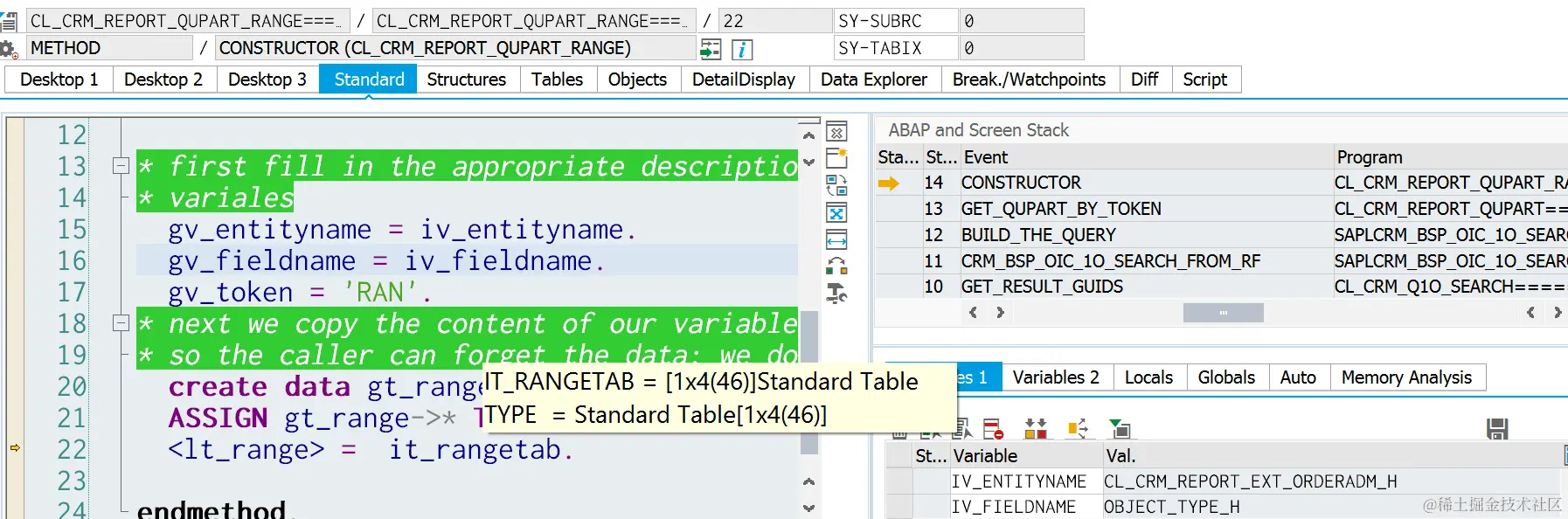
Task: Open the Globals tab
Action: [x=1226, y=377]
